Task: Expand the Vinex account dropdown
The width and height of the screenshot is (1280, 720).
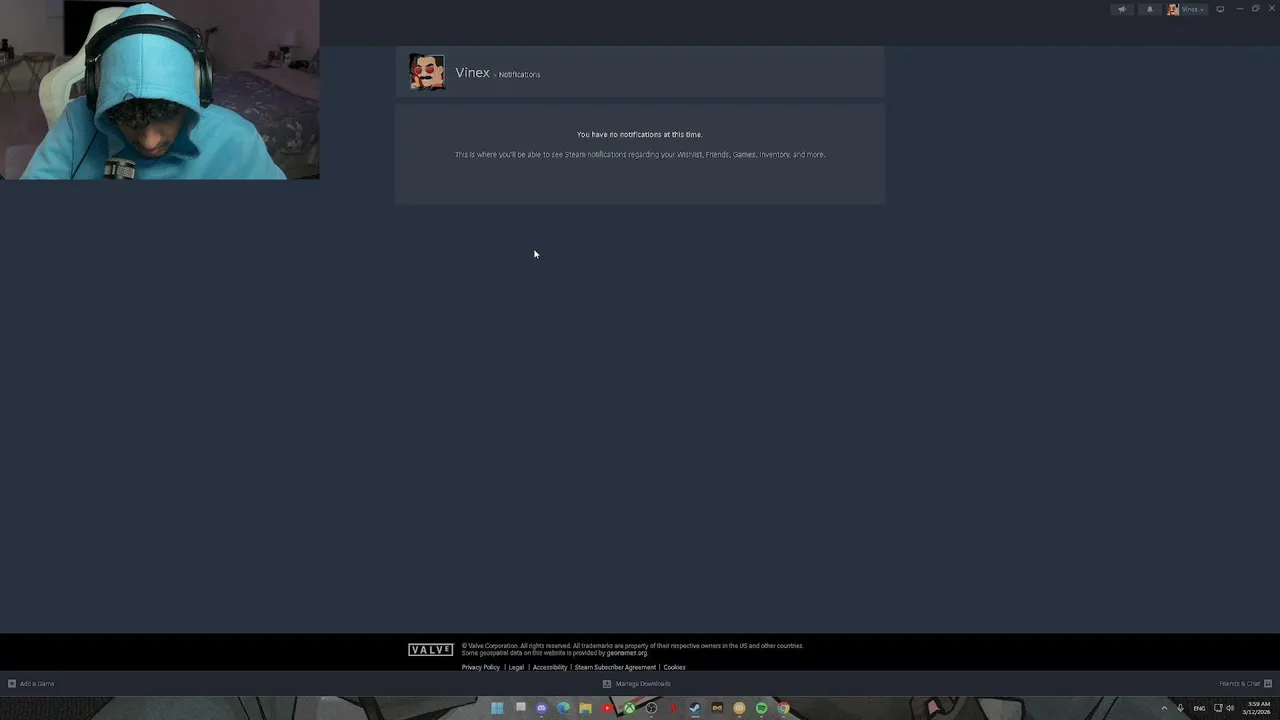Action: (1186, 9)
